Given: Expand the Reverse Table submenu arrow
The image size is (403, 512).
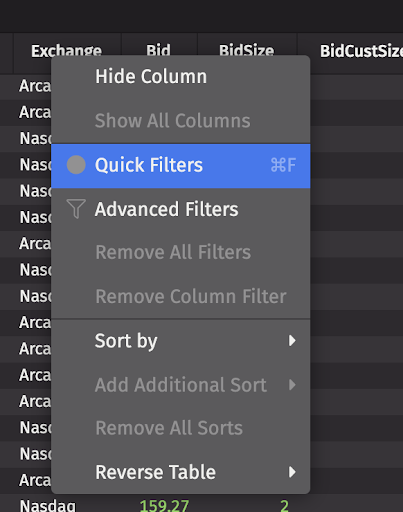Looking at the screenshot, I should pos(292,472).
